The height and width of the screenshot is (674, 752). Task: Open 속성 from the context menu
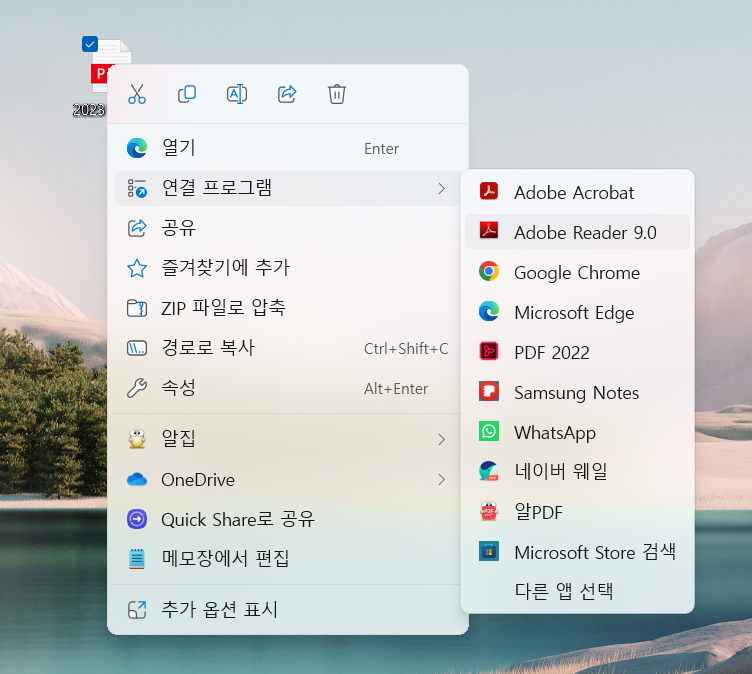[287, 388]
